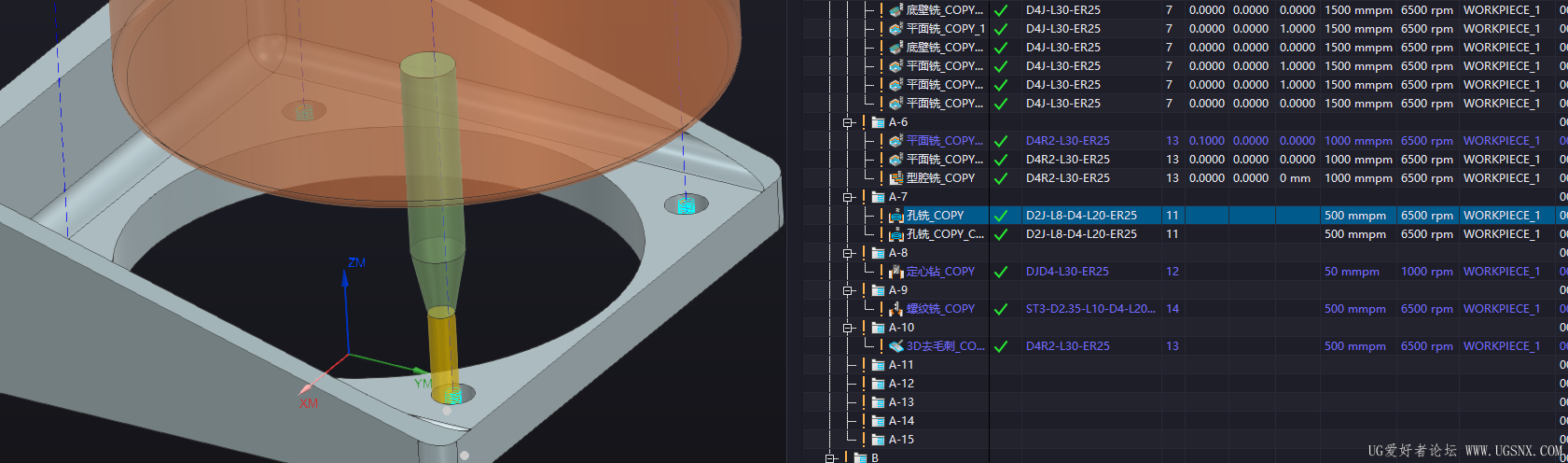
Task: Click the 孔铣_COPY_C... operation icon
Action: click(896, 234)
